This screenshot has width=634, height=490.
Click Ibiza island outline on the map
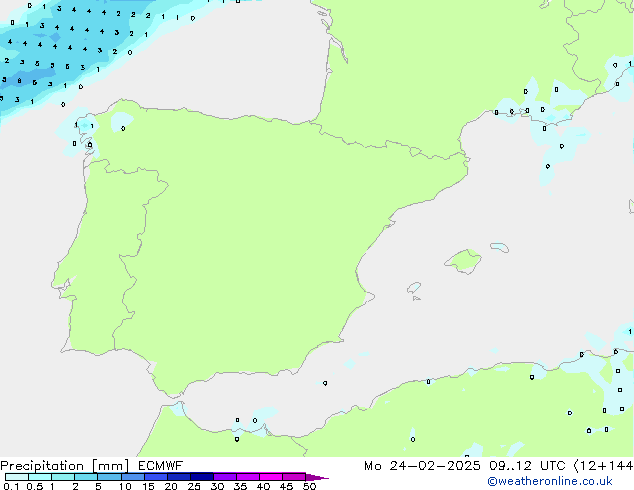[x=414, y=288]
